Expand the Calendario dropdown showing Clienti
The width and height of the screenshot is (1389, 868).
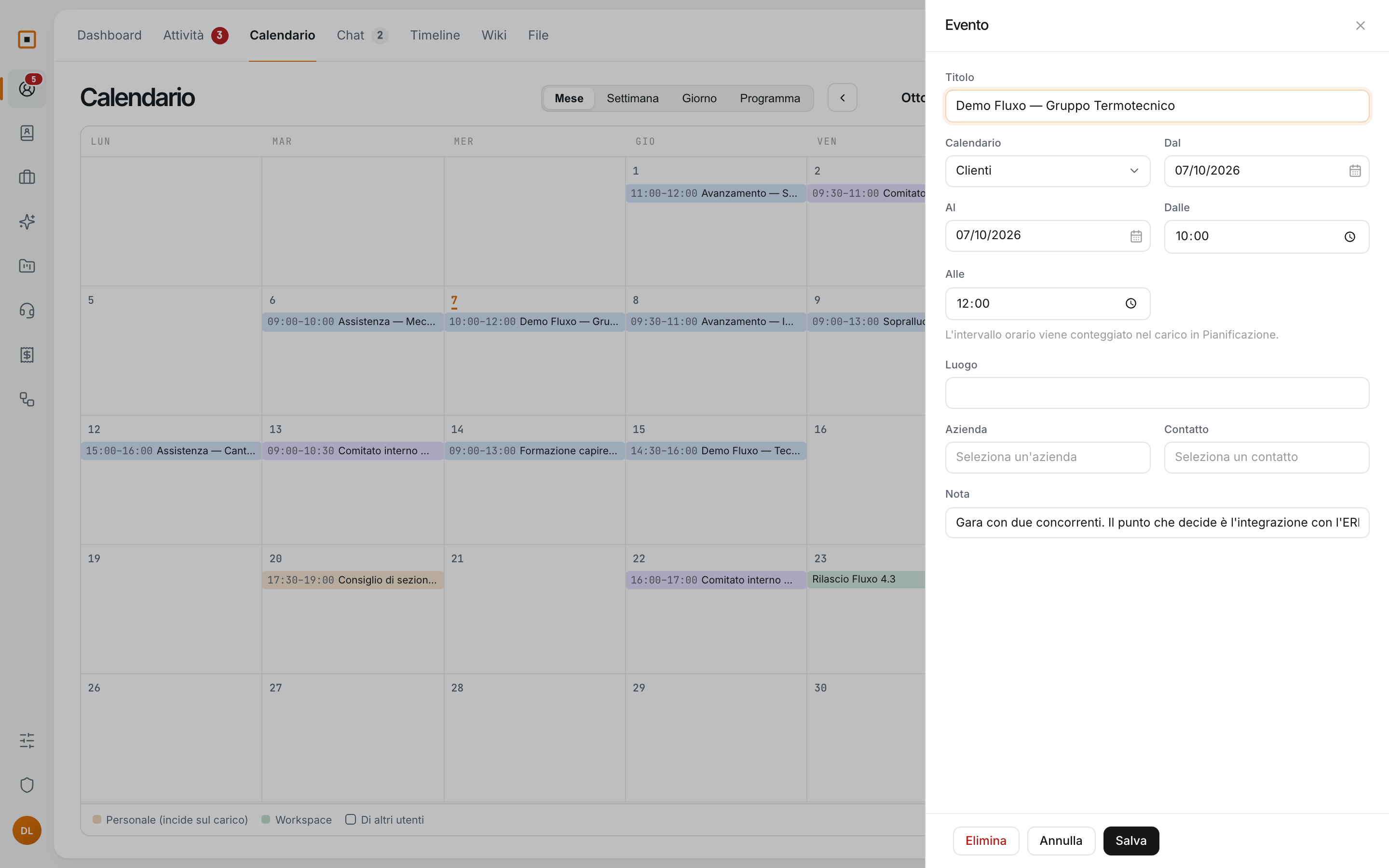click(1048, 171)
